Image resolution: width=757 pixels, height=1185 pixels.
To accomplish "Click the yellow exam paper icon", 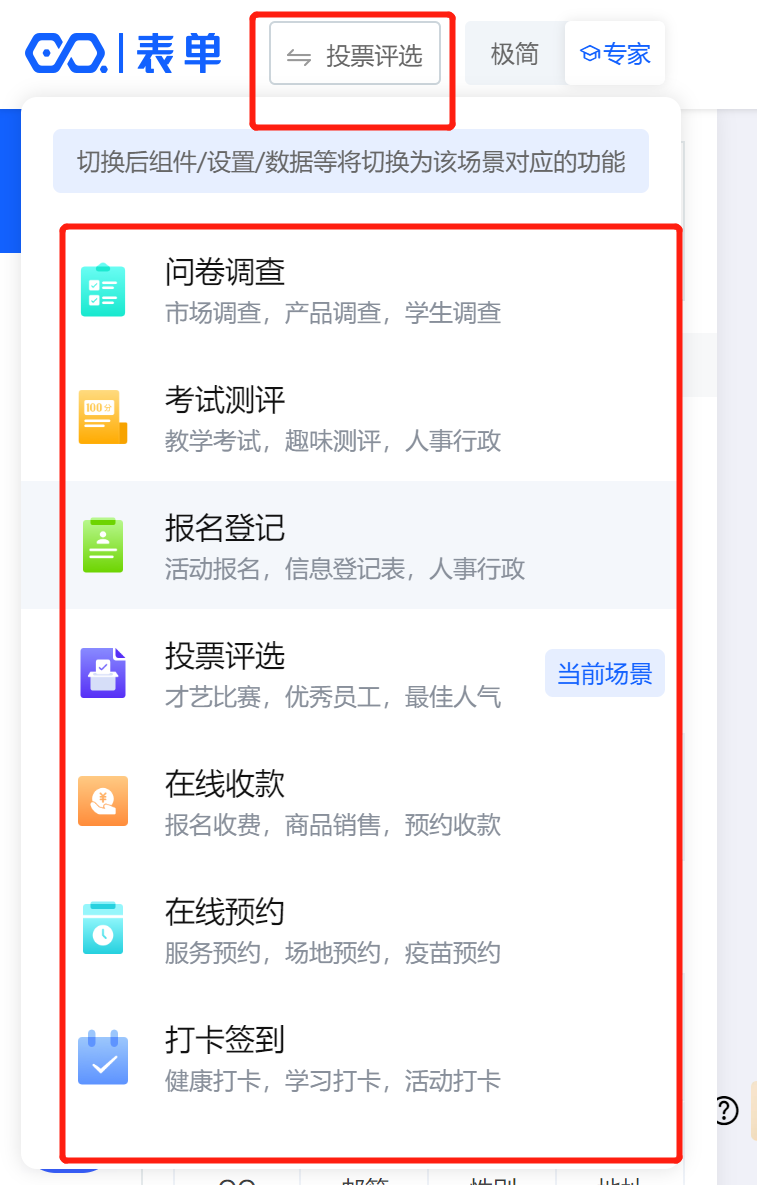I will tap(103, 417).
